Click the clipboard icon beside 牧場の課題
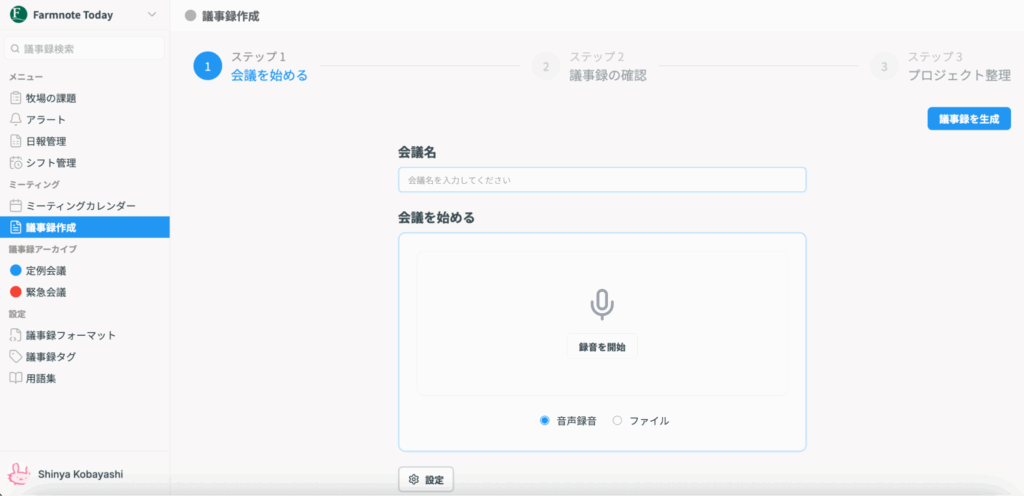 (15, 98)
